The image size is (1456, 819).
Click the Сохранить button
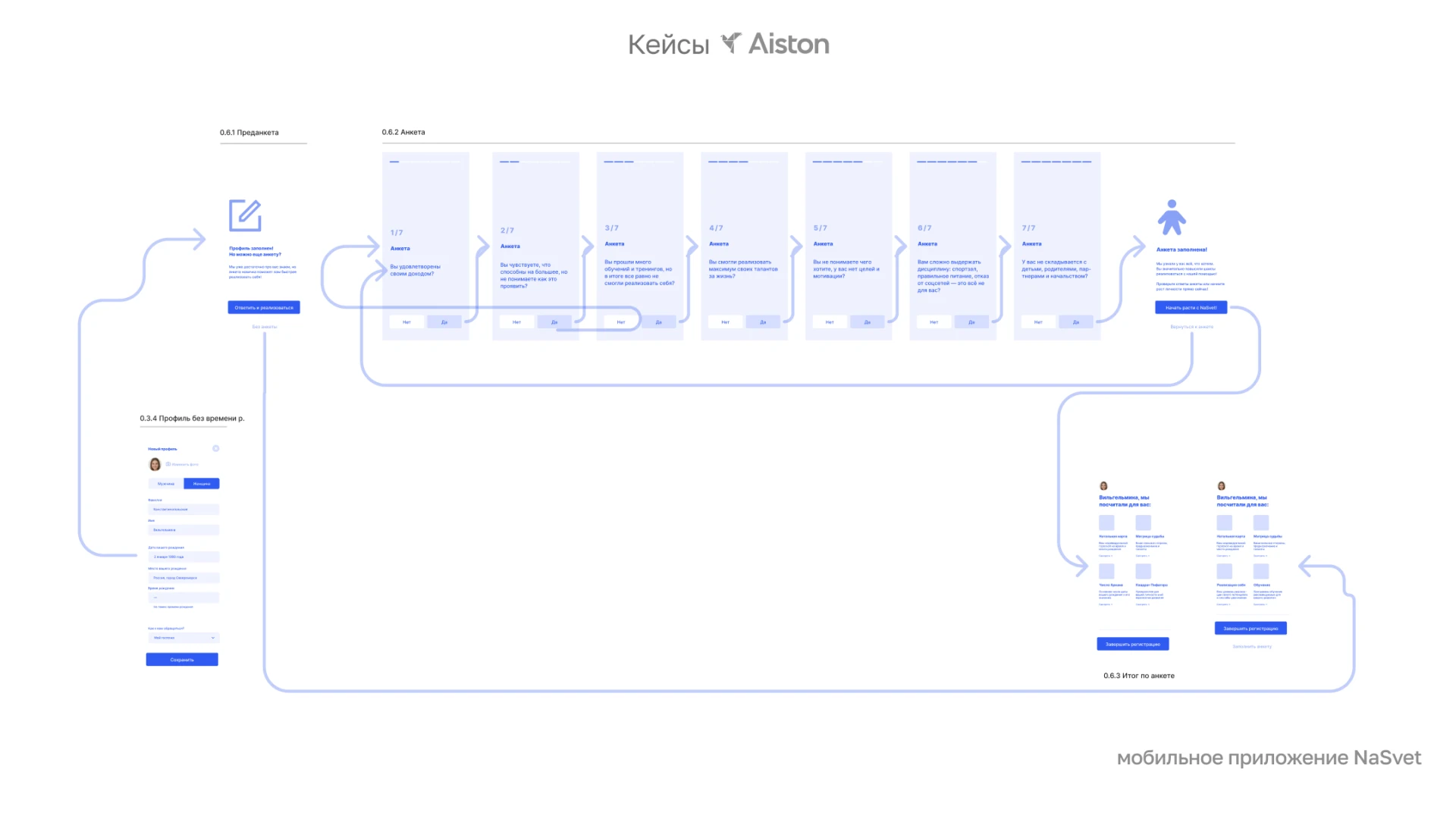(x=182, y=660)
